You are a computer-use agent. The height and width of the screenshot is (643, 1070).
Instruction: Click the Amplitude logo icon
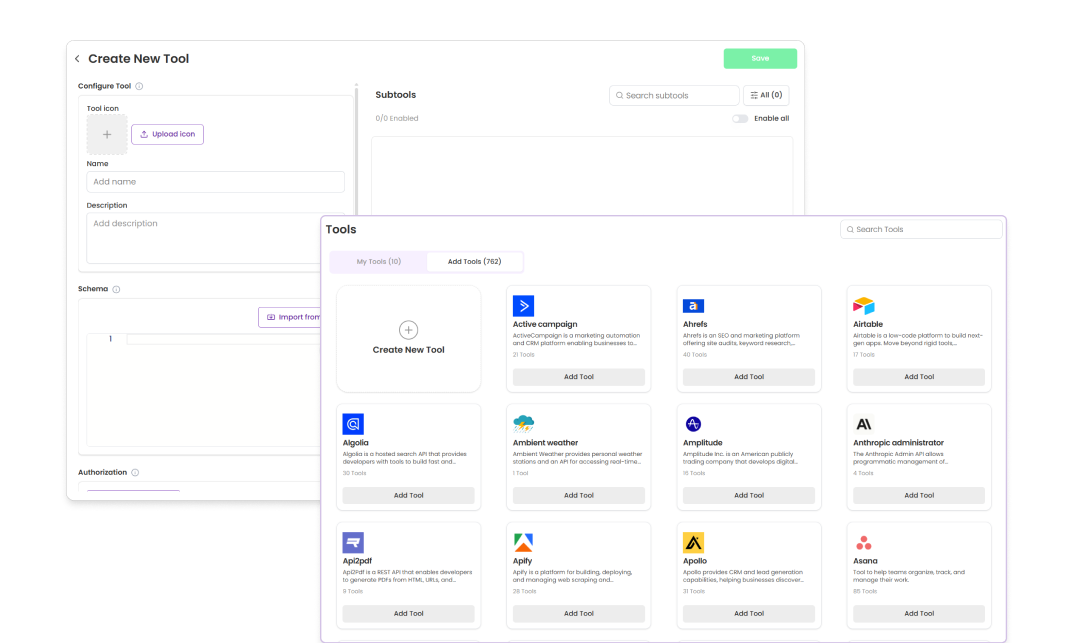pyautogui.click(x=693, y=424)
